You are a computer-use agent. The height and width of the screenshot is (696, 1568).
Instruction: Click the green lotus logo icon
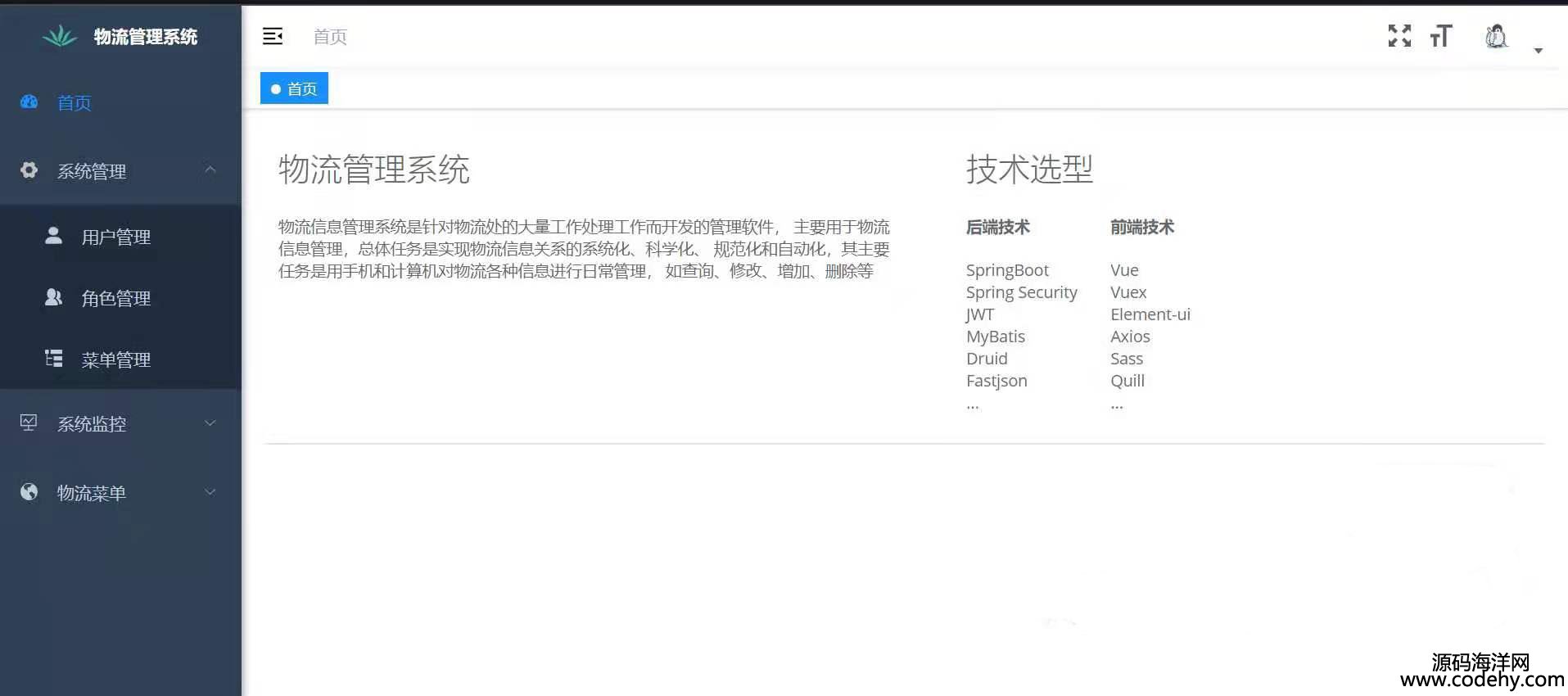(x=60, y=36)
